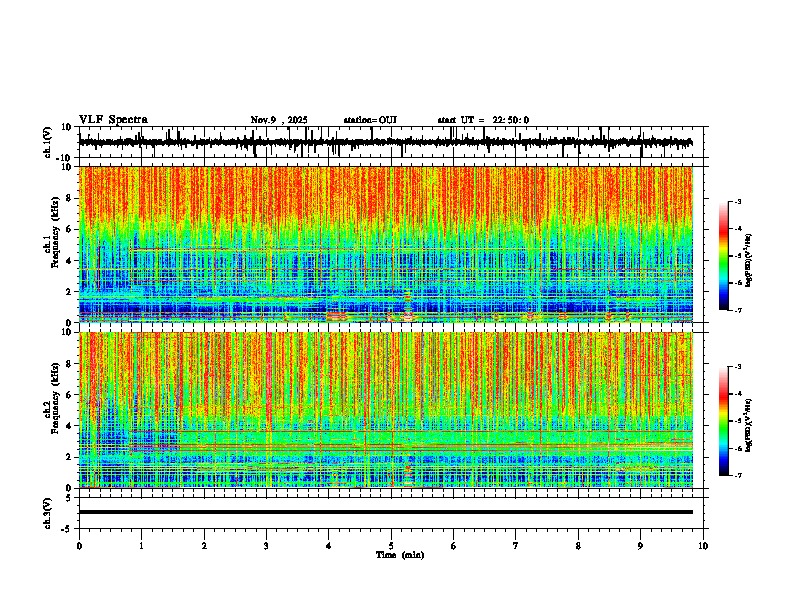Click the "8" kHz tick on ch.2 spectrogram axis

tap(70, 364)
